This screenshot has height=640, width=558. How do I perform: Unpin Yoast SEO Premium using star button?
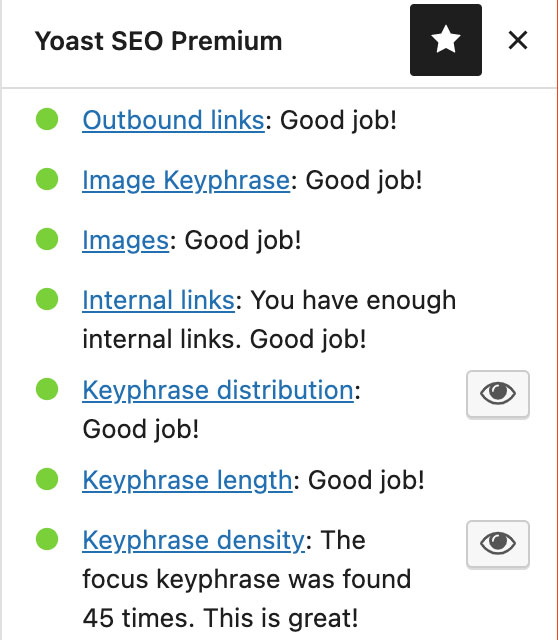point(446,40)
